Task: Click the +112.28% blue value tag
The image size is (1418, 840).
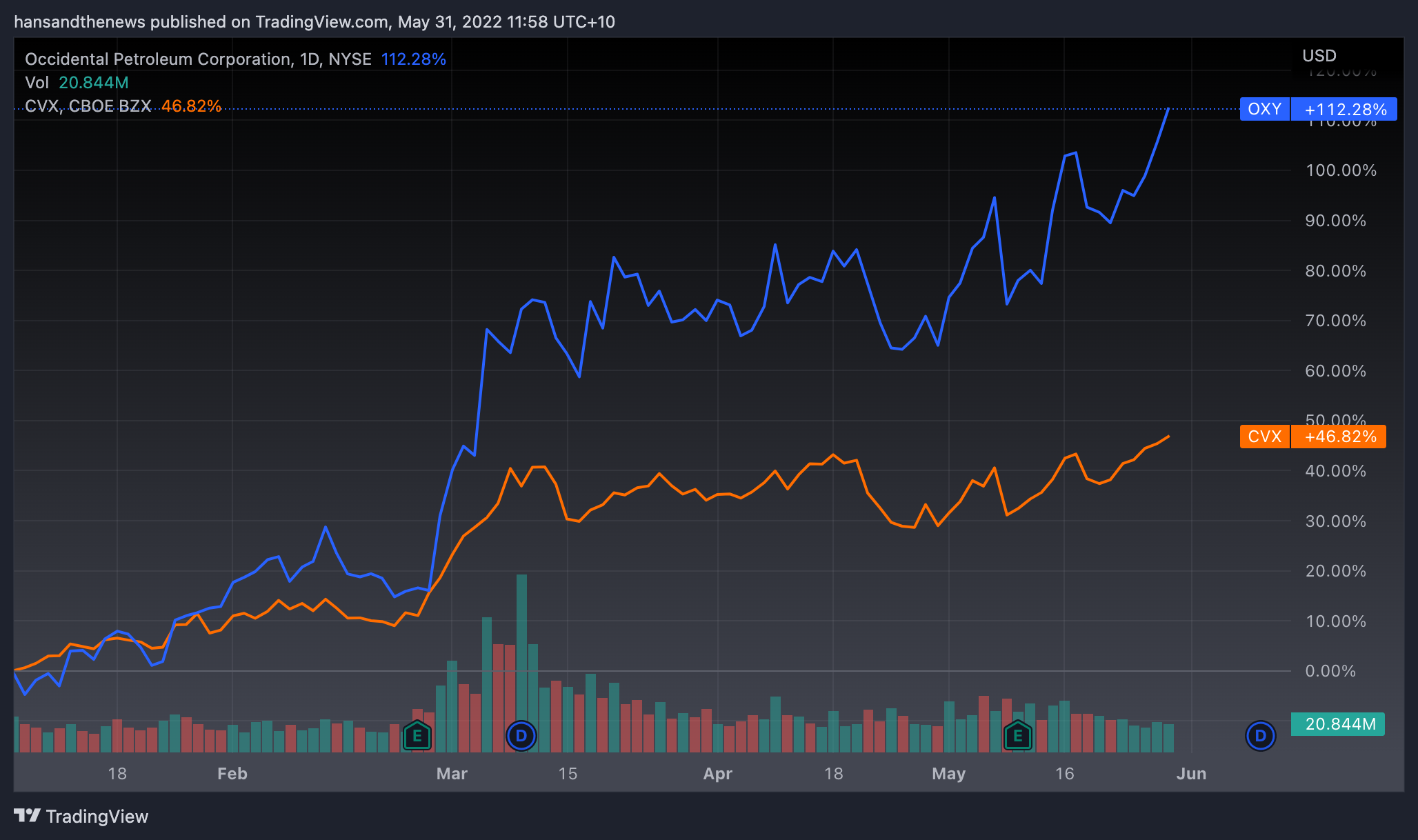Action: click(x=1345, y=109)
